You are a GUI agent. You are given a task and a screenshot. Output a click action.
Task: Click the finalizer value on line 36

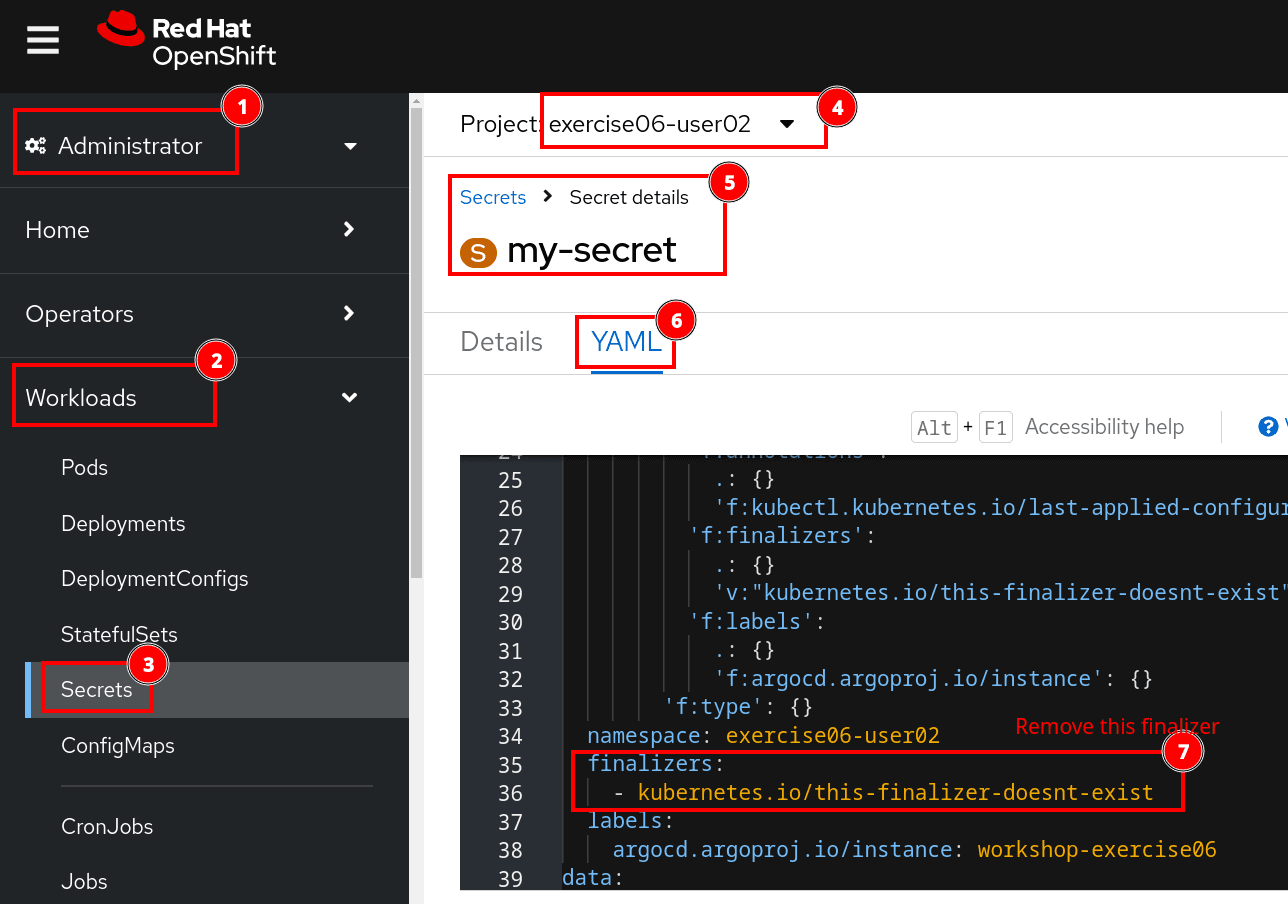895,793
